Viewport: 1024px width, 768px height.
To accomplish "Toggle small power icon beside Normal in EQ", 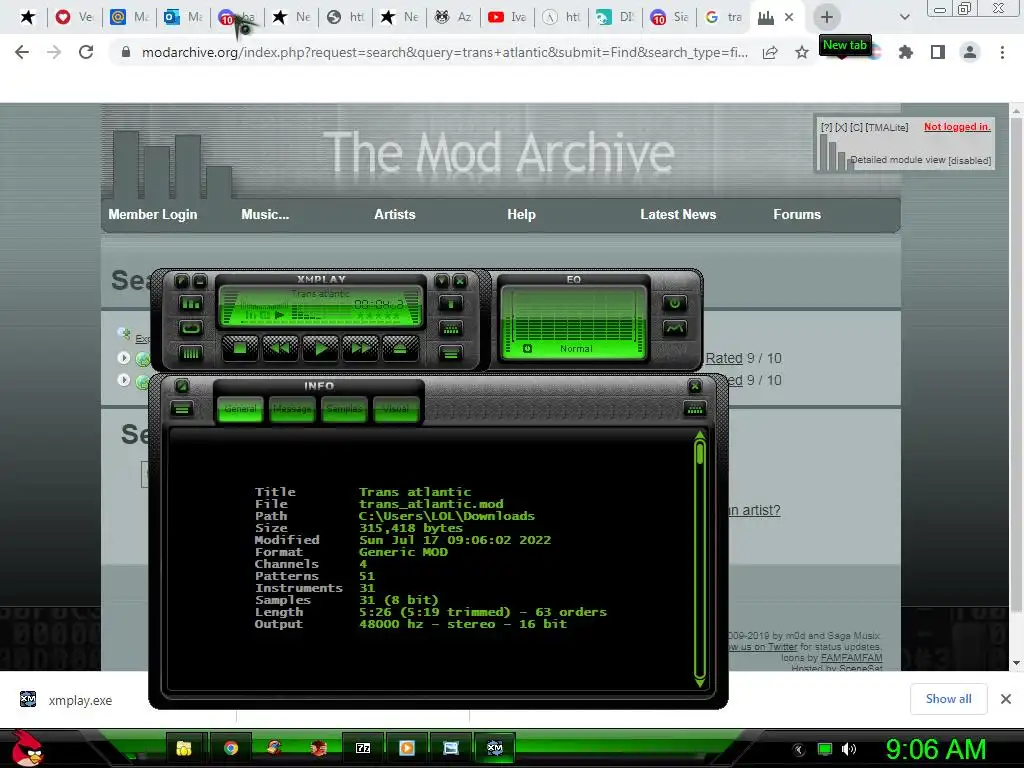I will [x=527, y=349].
